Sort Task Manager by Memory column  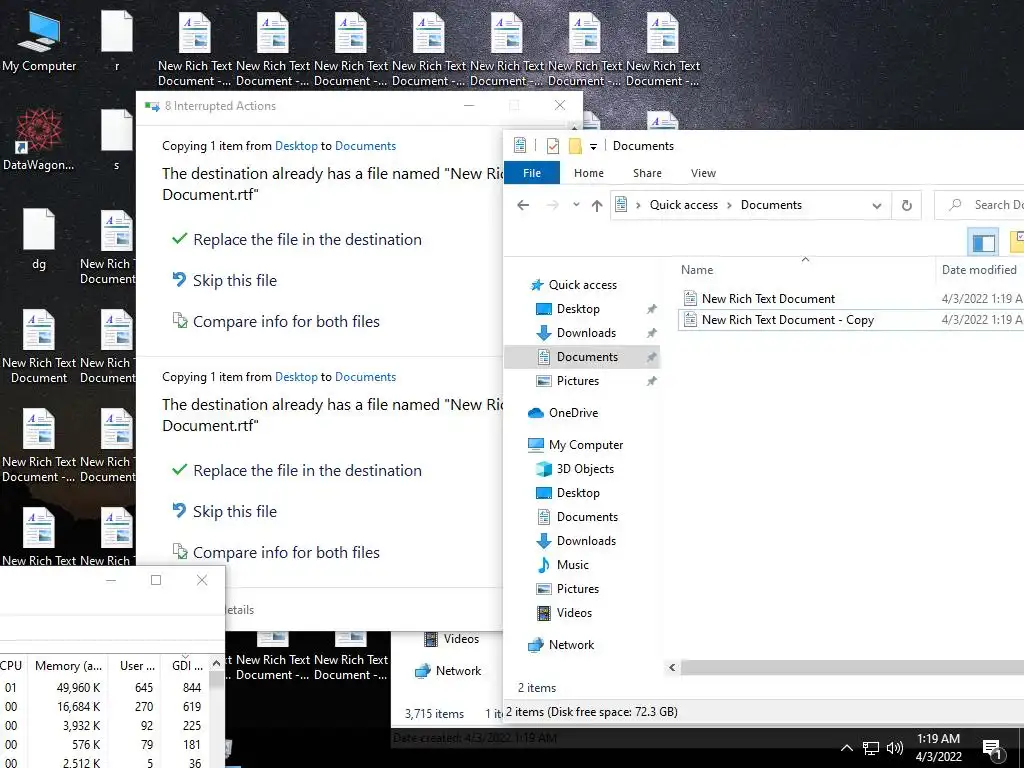pos(68,665)
